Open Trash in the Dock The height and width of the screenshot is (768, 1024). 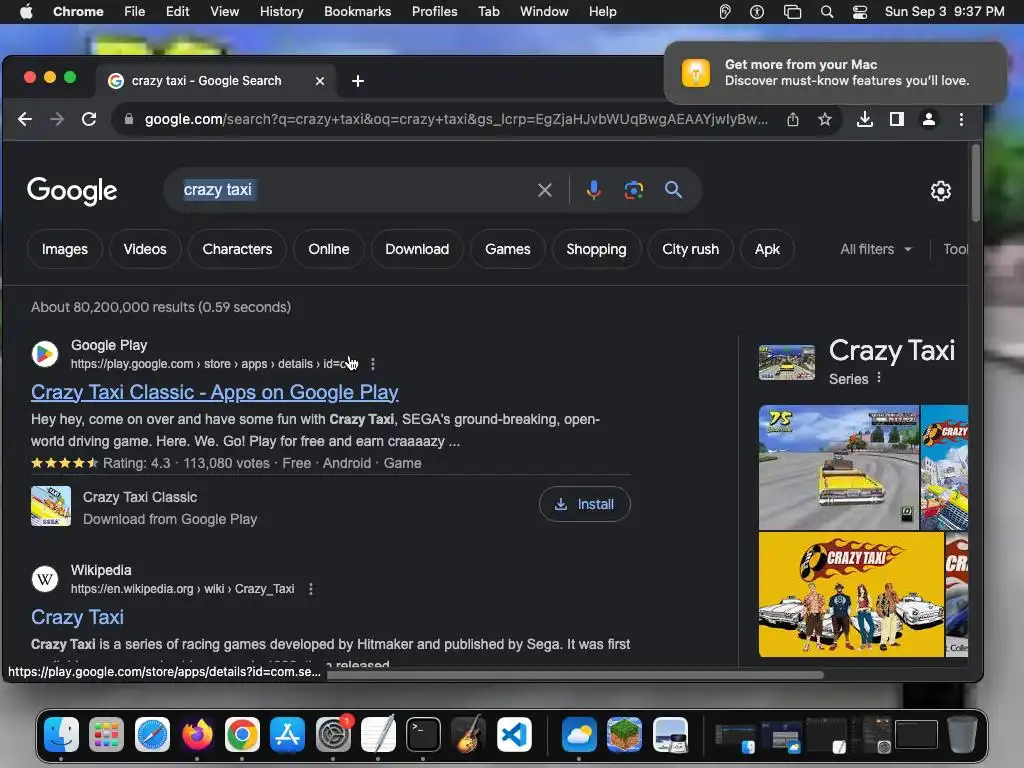pyautogui.click(x=961, y=735)
